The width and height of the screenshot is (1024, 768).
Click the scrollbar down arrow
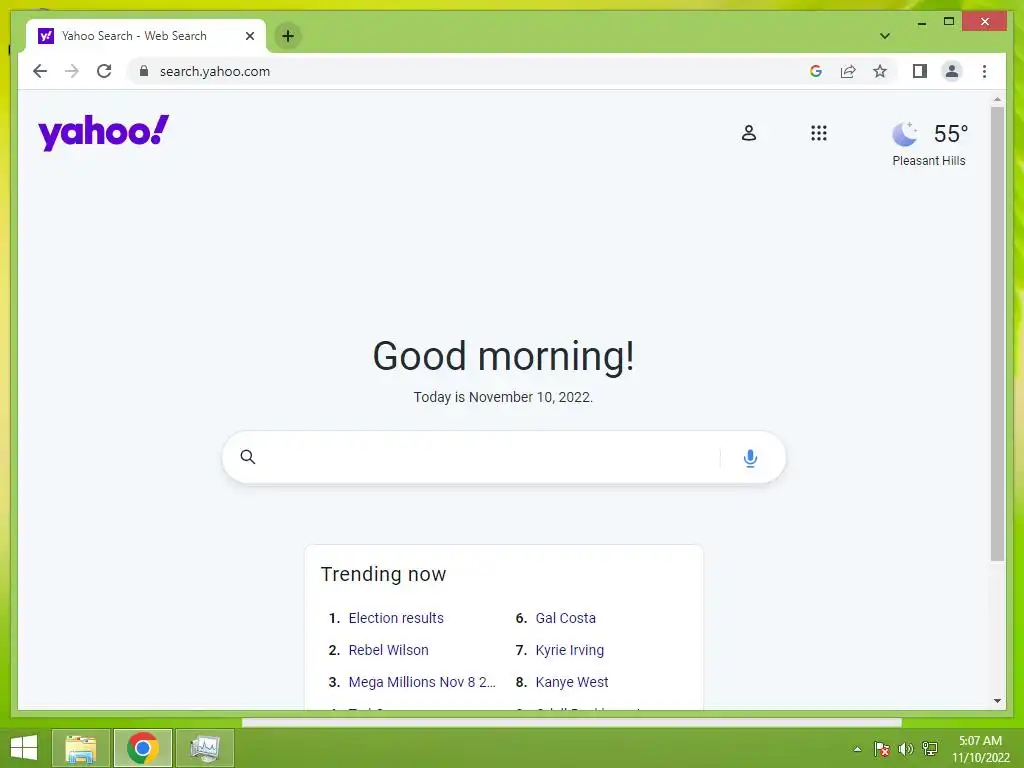[997, 701]
